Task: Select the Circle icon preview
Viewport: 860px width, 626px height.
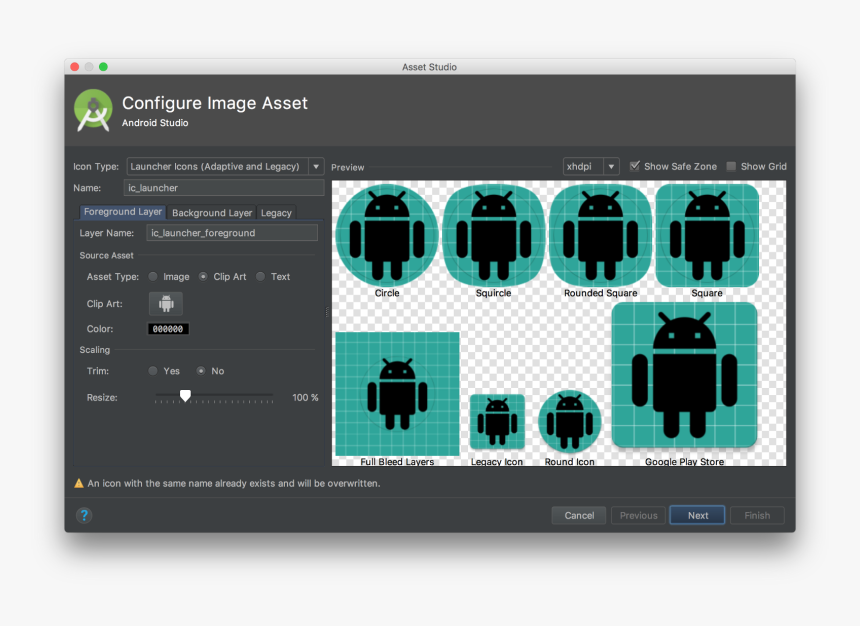Action: point(387,236)
